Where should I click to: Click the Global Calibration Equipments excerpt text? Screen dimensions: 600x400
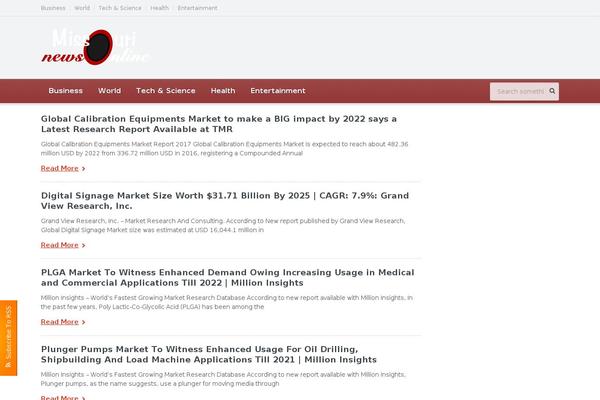pos(225,149)
